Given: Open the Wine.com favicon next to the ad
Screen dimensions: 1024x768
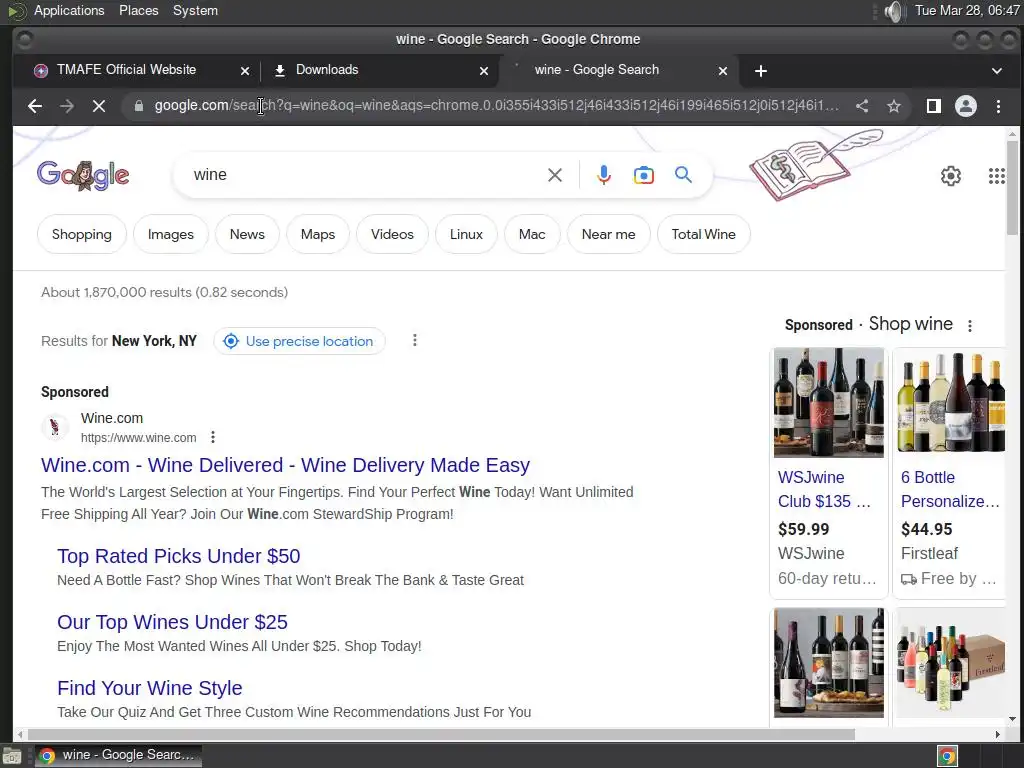Looking at the screenshot, I should pyautogui.click(x=55, y=427).
